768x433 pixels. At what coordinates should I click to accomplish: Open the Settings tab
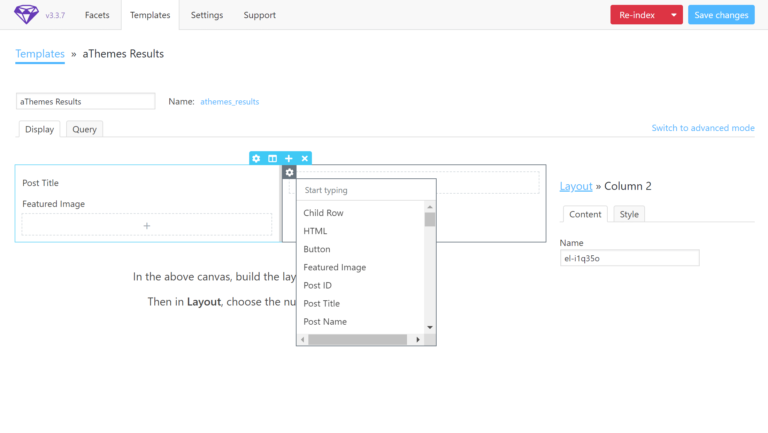(207, 15)
